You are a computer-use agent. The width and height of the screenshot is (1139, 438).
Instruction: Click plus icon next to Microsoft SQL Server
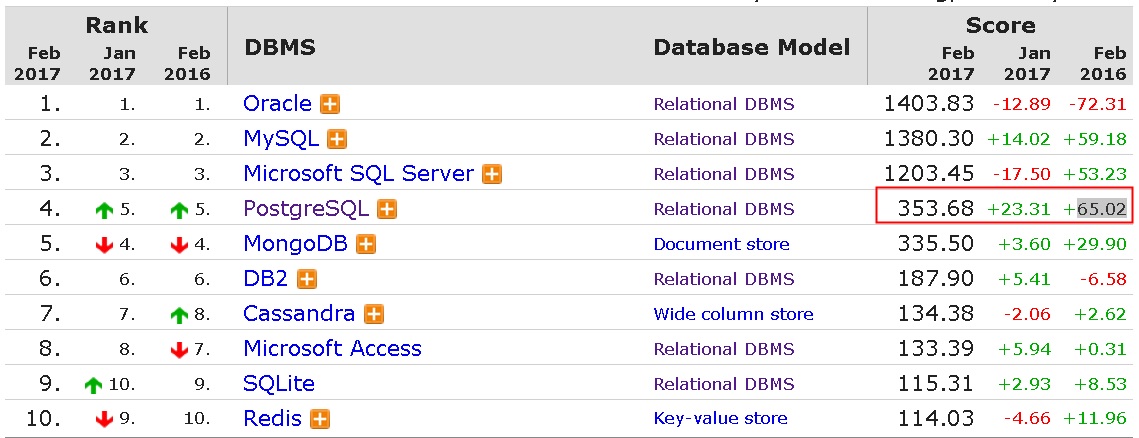coord(492,174)
